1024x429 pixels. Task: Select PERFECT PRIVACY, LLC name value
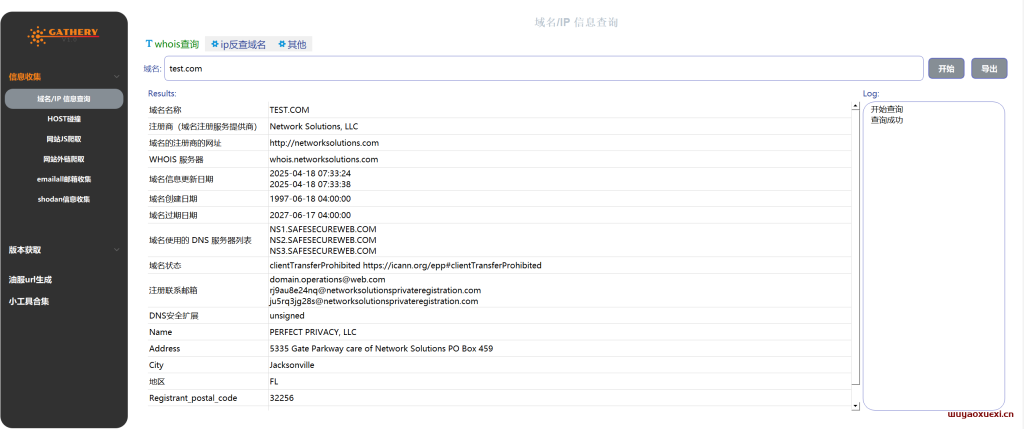(313, 332)
